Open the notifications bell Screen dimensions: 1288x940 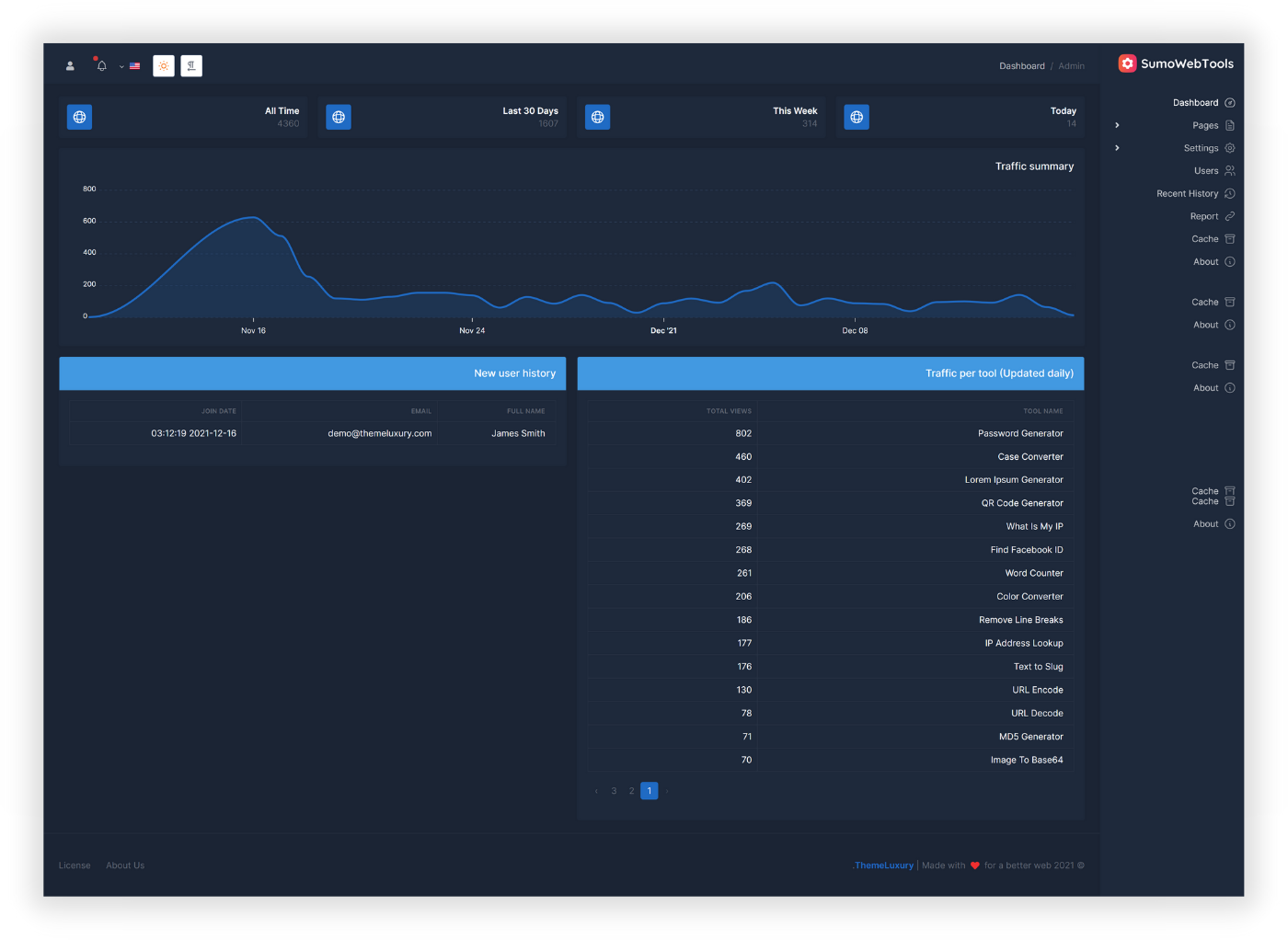coord(101,65)
